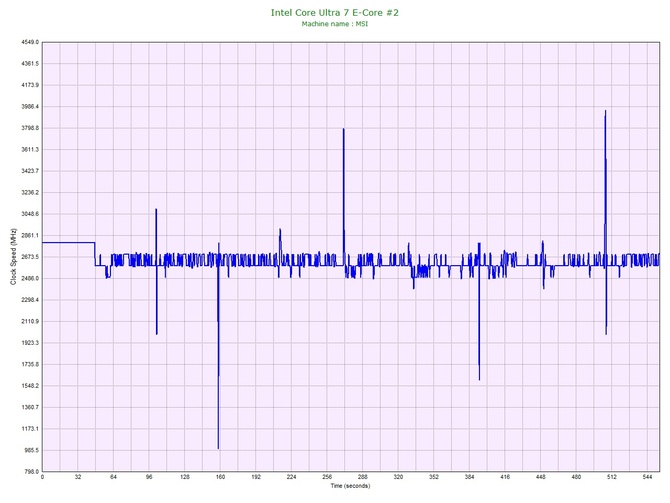Click the 3986.4 y-axis value
The image size is (670, 503).
(x=30, y=107)
